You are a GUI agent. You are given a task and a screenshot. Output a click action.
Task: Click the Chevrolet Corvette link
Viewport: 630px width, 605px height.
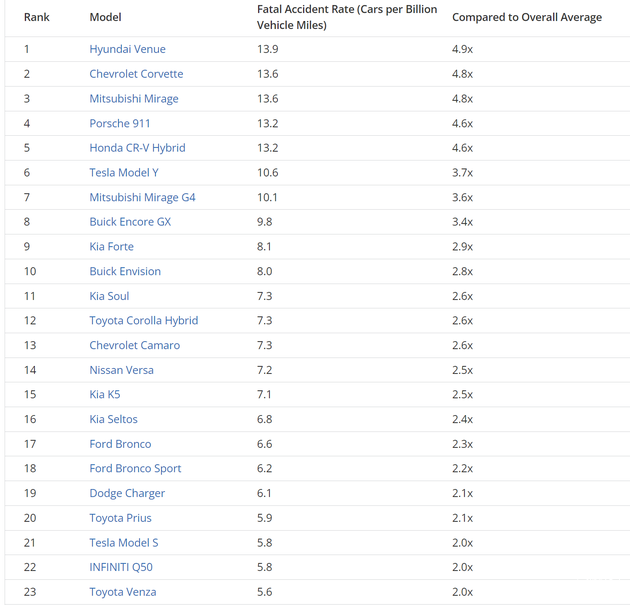click(x=136, y=74)
